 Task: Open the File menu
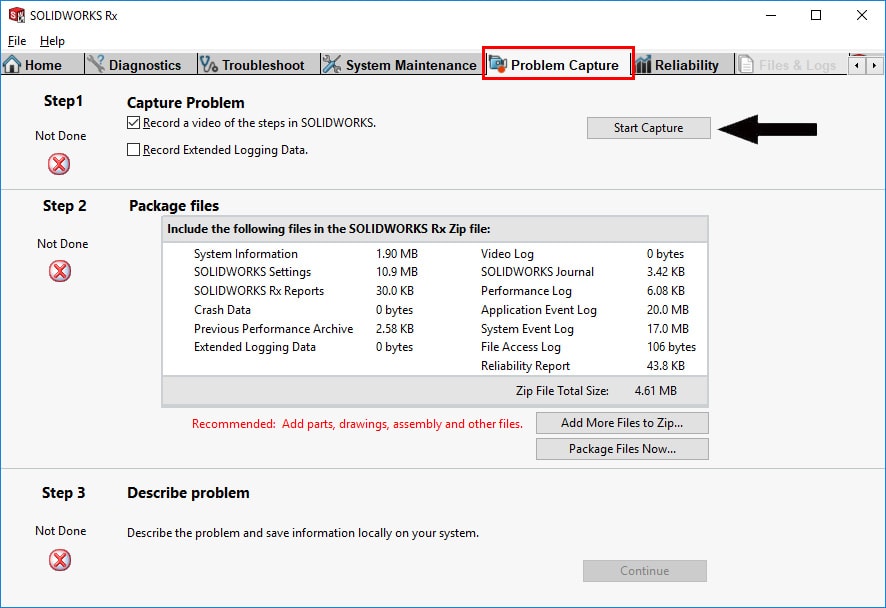(x=17, y=41)
